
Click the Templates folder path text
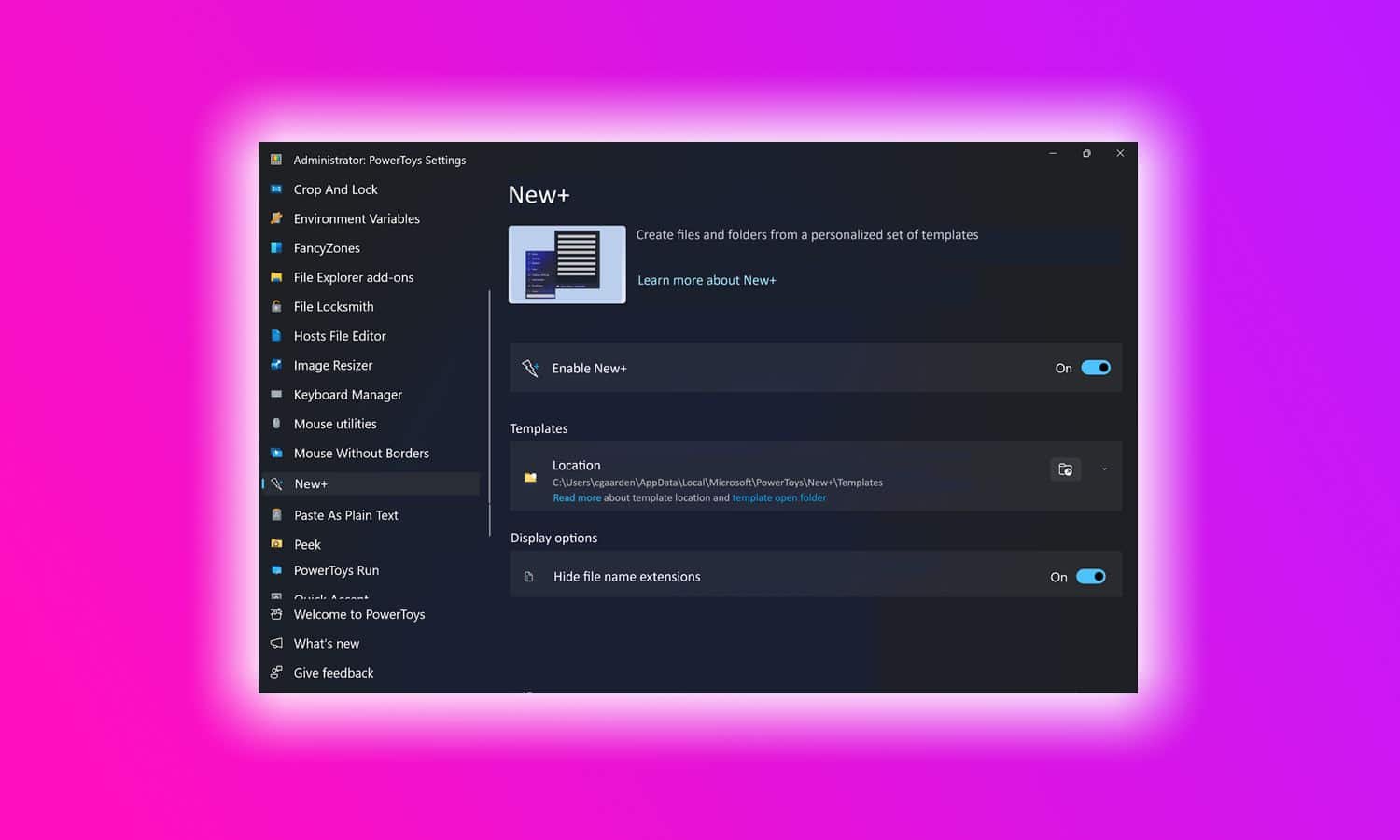[x=717, y=483]
